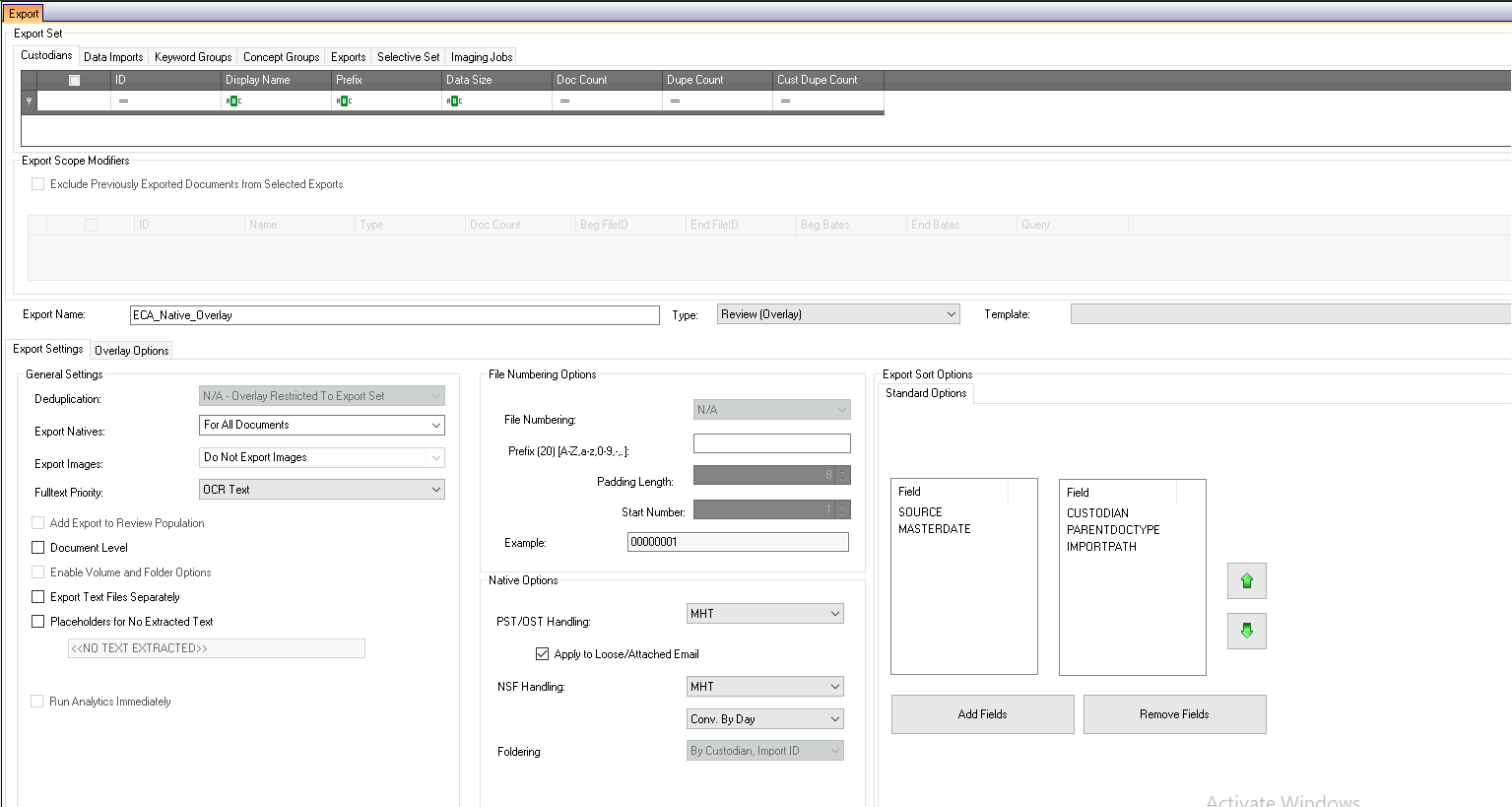Switch to the Imaging Jobs tab
Image resolution: width=1512 pixels, height=807 pixels.
[482, 57]
